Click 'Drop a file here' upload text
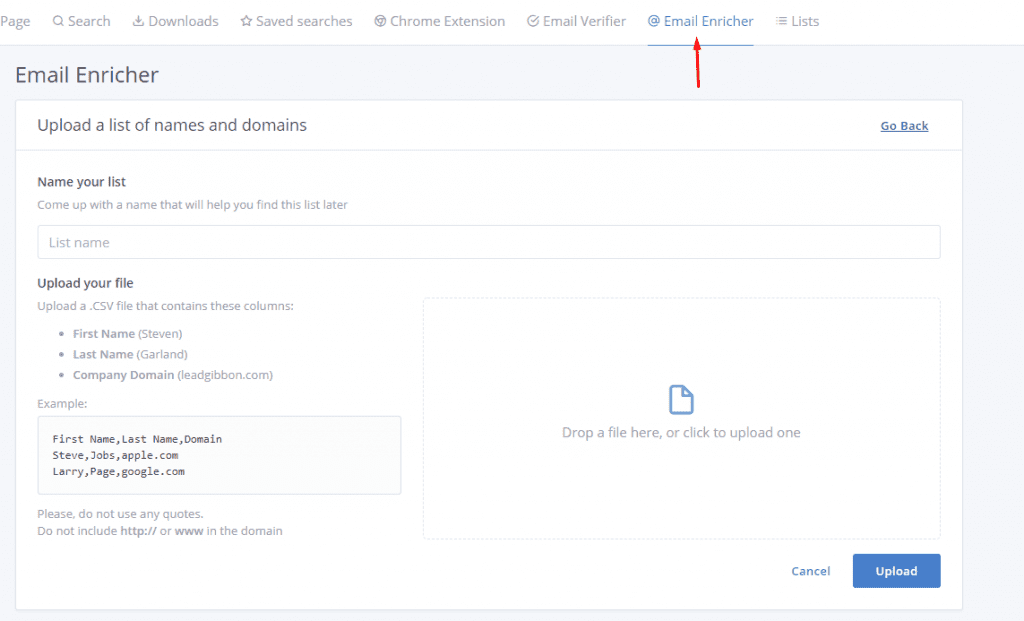Image resolution: width=1024 pixels, height=621 pixels. (x=681, y=433)
